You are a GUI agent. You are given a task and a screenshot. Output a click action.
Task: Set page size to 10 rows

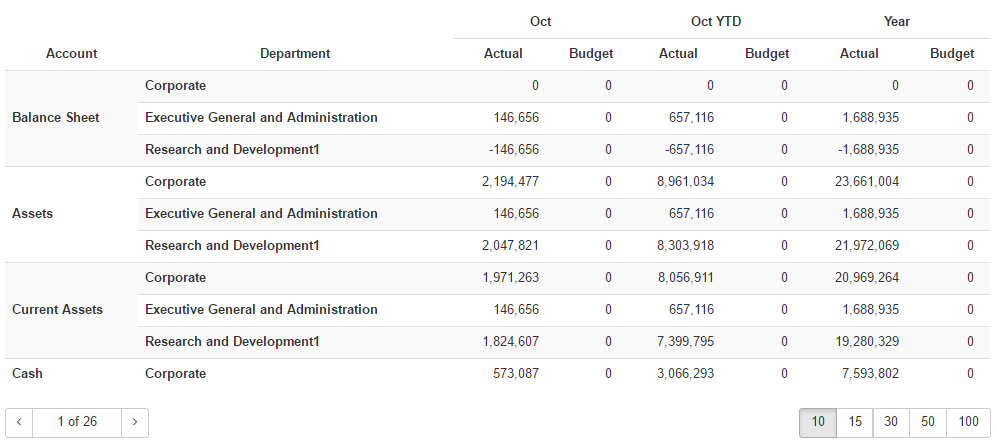[818, 422]
